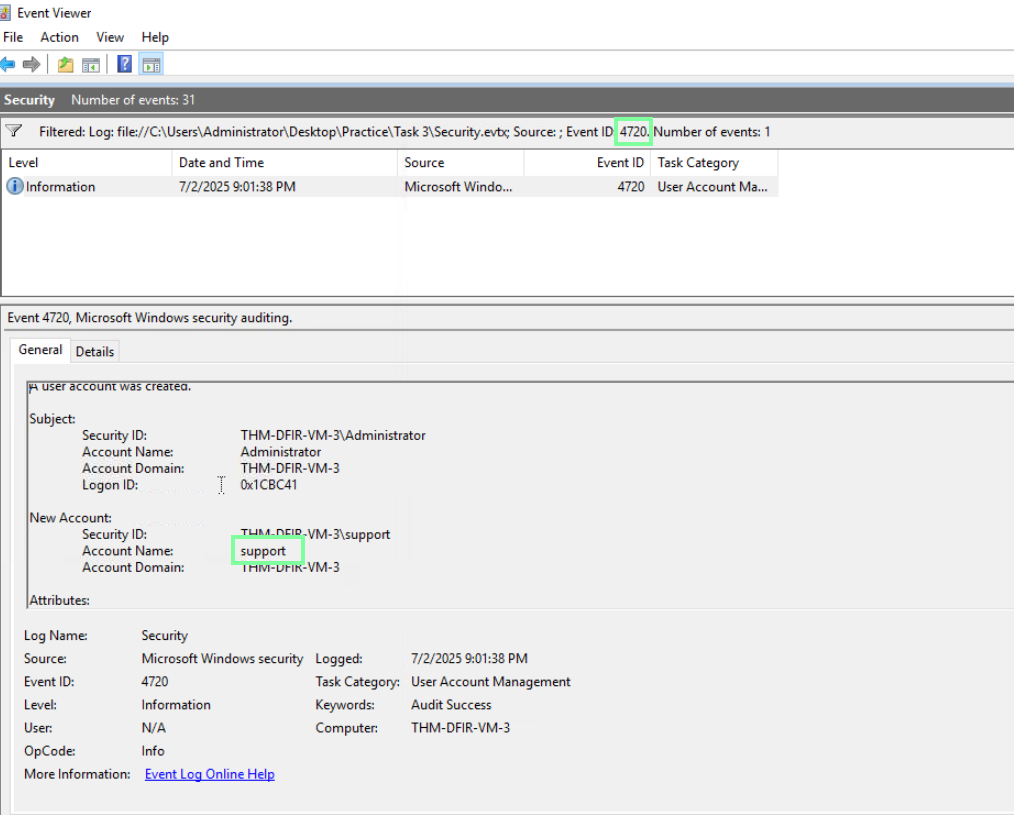Click the Information level icon in event row
The image size is (1014, 815).
coord(15,187)
